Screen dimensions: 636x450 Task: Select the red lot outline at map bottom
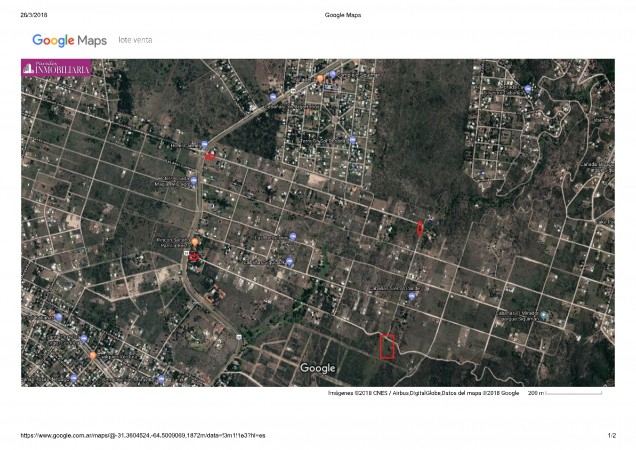coord(388,346)
